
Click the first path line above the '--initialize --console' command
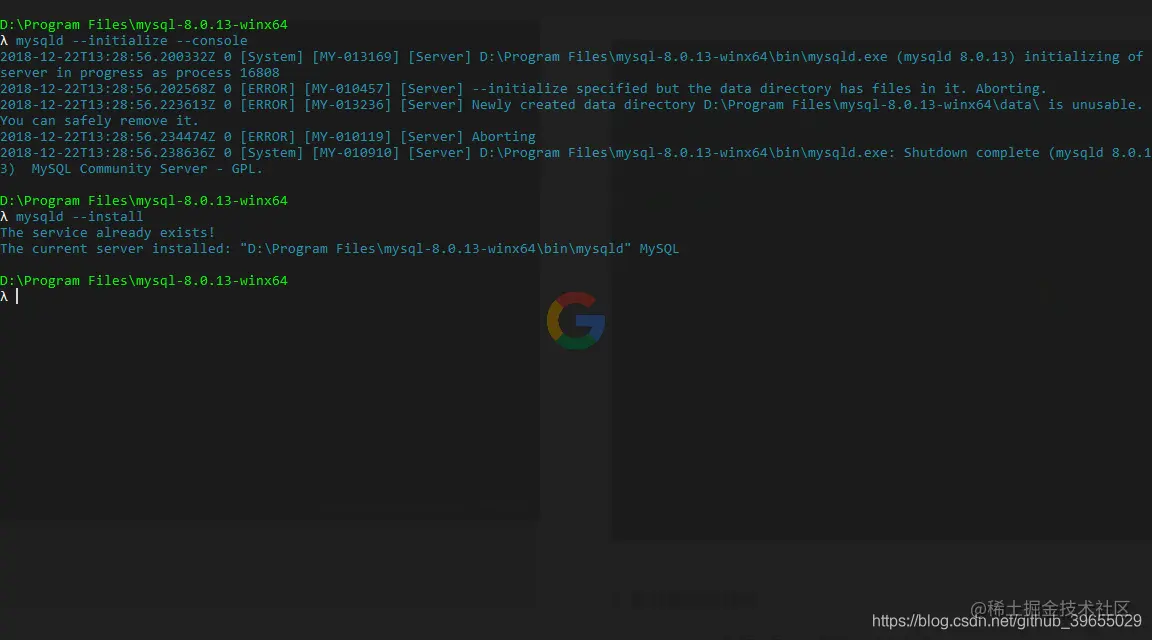point(144,24)
